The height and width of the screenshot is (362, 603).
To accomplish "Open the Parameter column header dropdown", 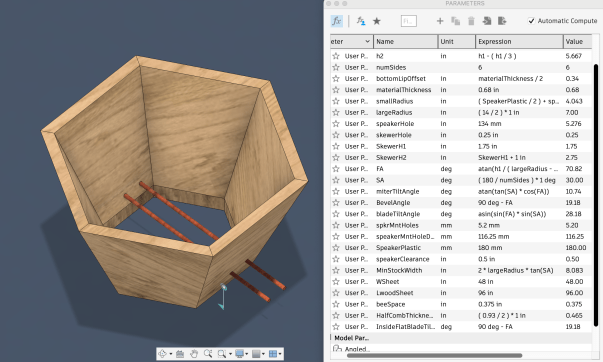I will [367, 41].
